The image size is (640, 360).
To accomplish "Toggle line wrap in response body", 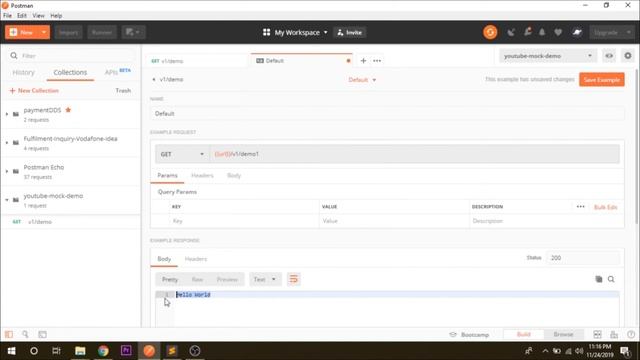I will click(293, 279).
